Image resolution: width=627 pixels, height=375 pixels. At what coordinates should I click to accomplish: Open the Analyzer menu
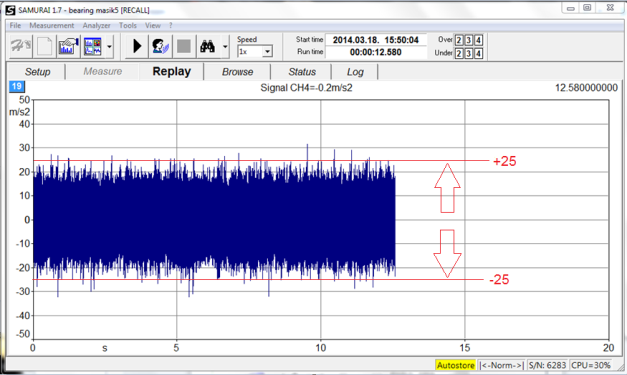[96, 26]
